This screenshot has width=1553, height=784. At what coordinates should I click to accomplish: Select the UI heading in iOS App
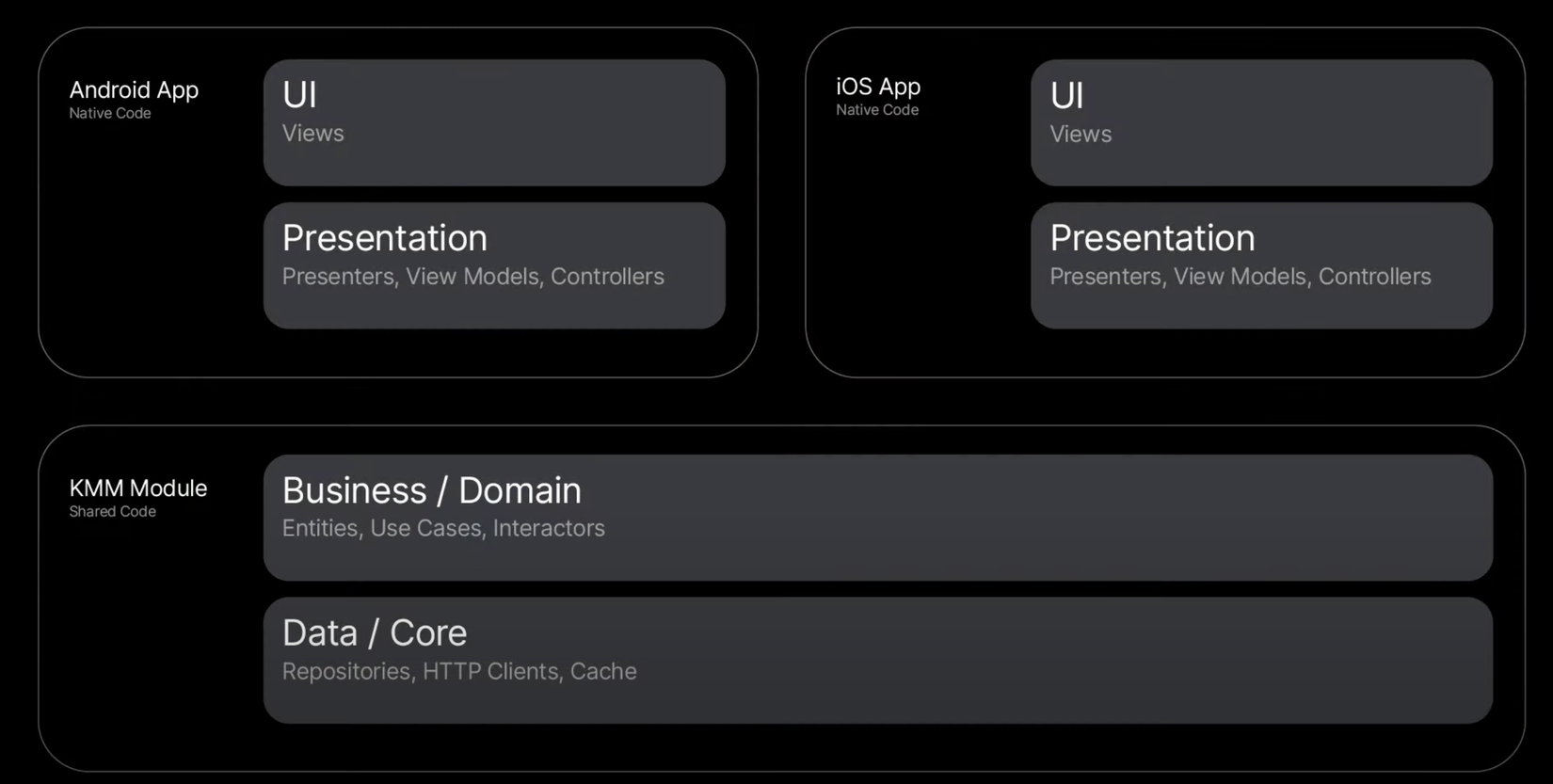pyautogui.click(x=1066, y=96)
